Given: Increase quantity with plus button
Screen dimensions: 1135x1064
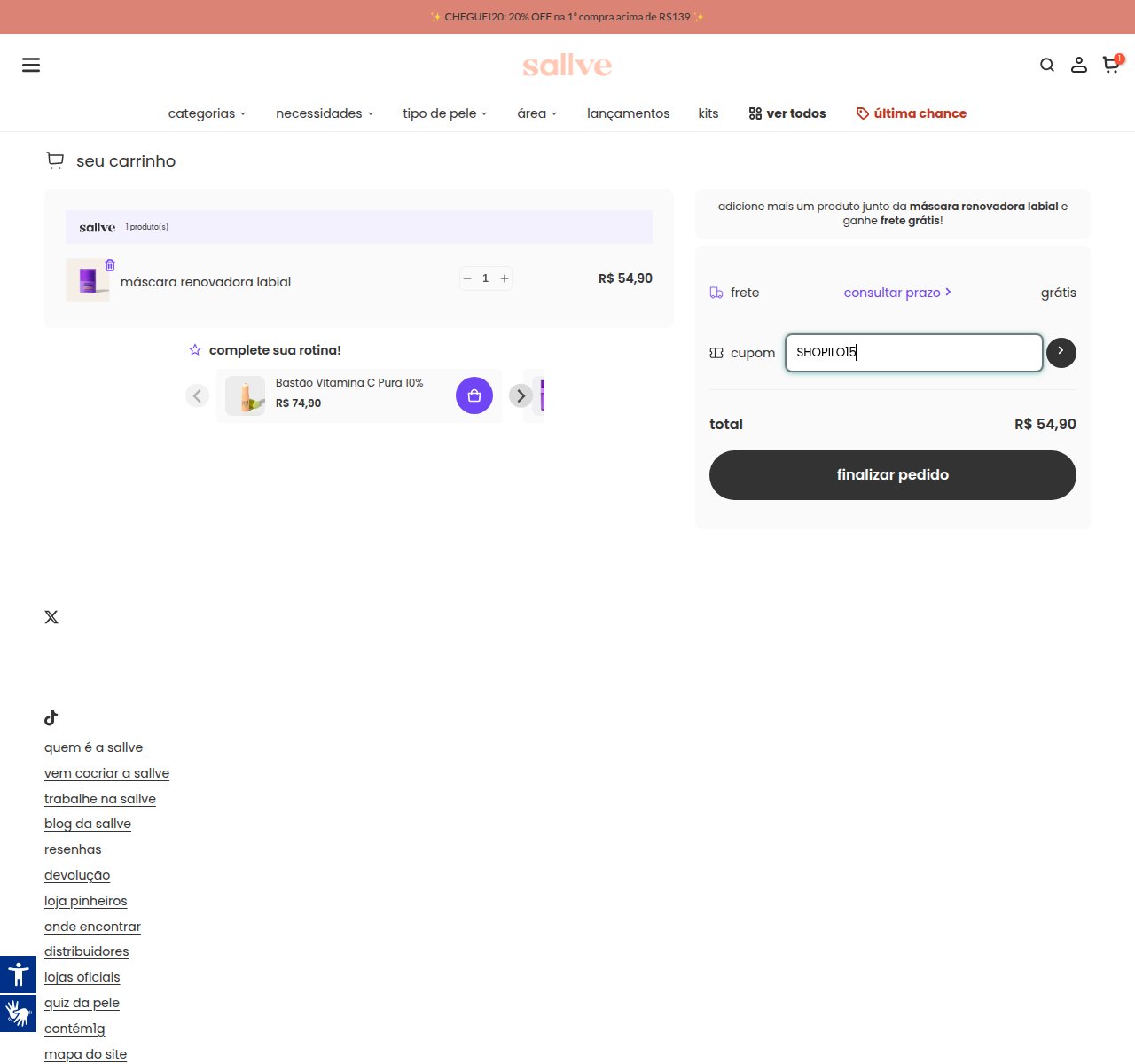Looking at the screenshot, I should coord(505,278).
